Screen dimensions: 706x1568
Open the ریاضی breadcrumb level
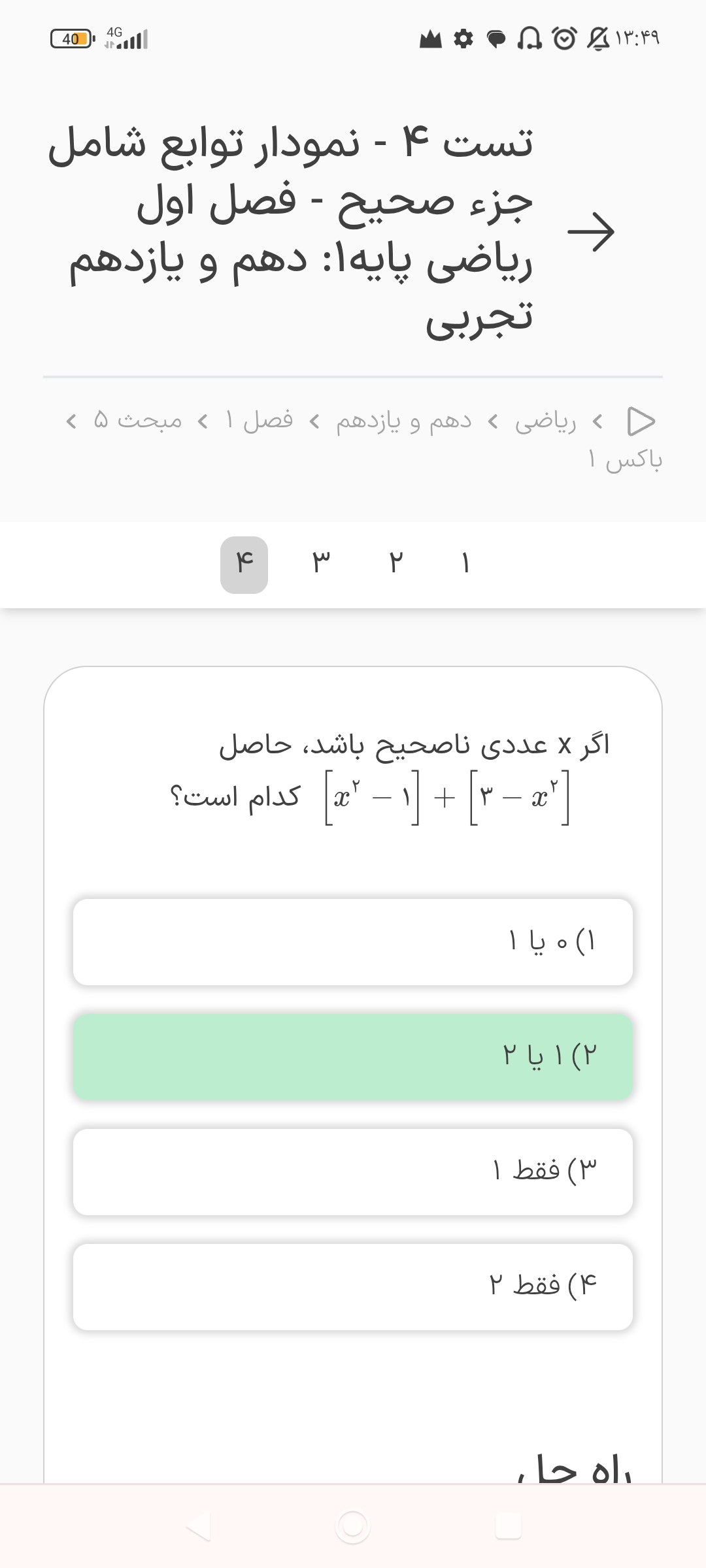tap(546, 422)
